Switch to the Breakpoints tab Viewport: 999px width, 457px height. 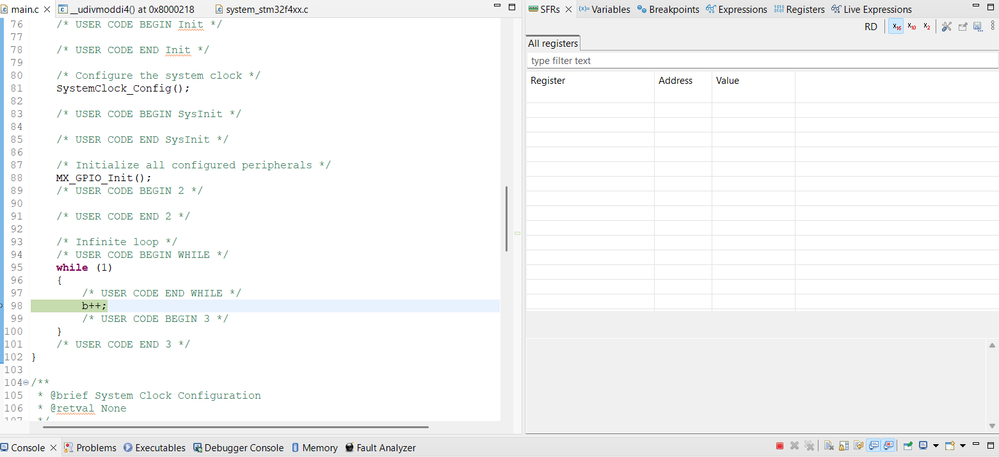coord(668,10)
